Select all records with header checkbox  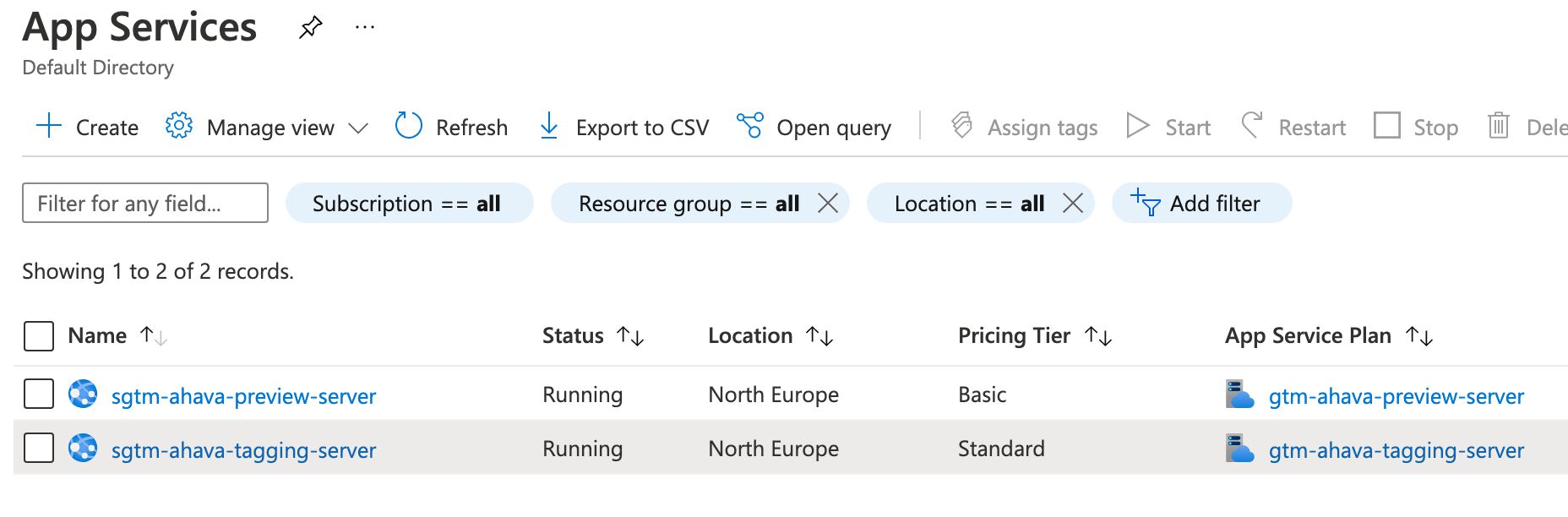(x=39, y=336)
